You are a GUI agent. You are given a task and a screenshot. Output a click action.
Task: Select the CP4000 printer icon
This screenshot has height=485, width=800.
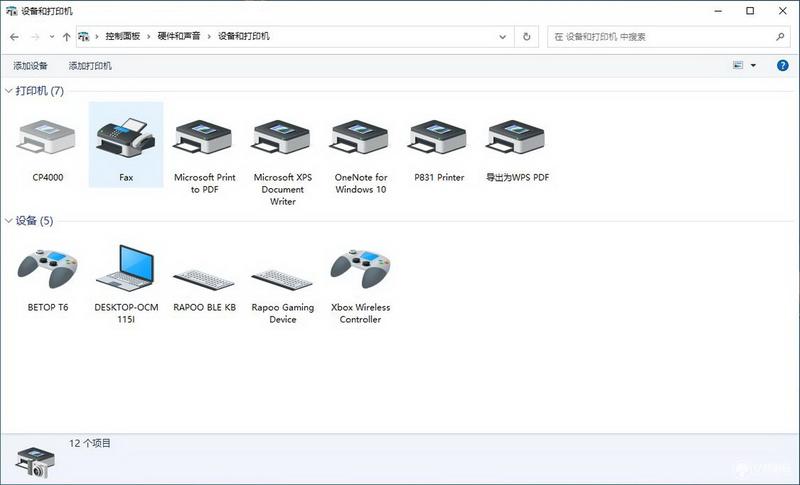coord(47,138)
